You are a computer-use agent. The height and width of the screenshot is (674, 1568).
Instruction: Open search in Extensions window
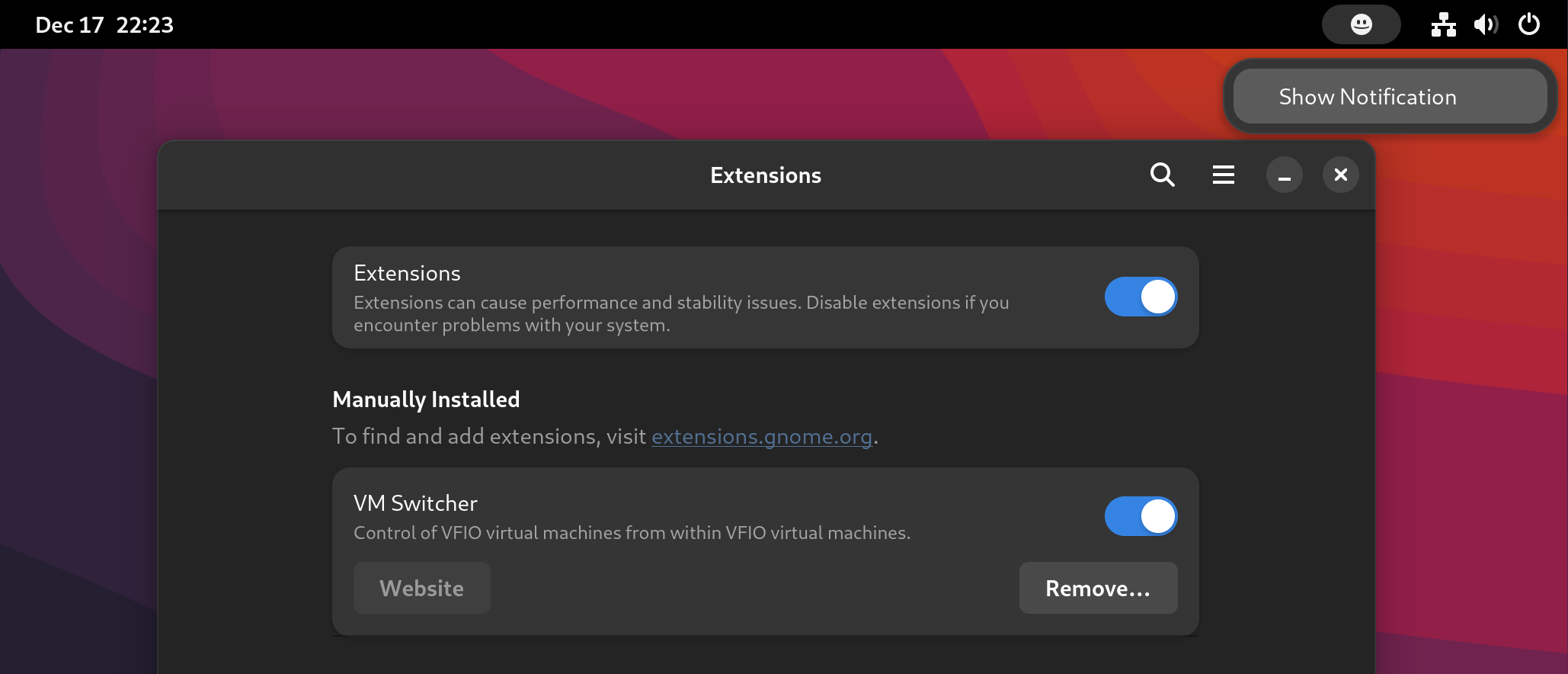tap(1162, 175)
